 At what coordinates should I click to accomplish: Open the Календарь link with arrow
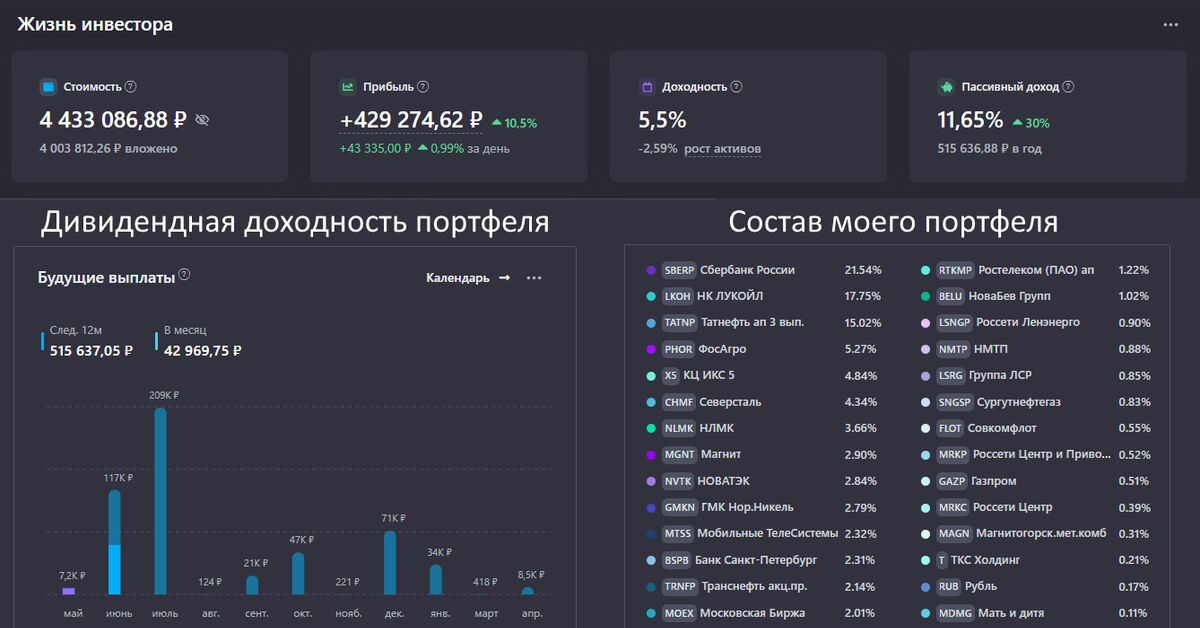468,278
